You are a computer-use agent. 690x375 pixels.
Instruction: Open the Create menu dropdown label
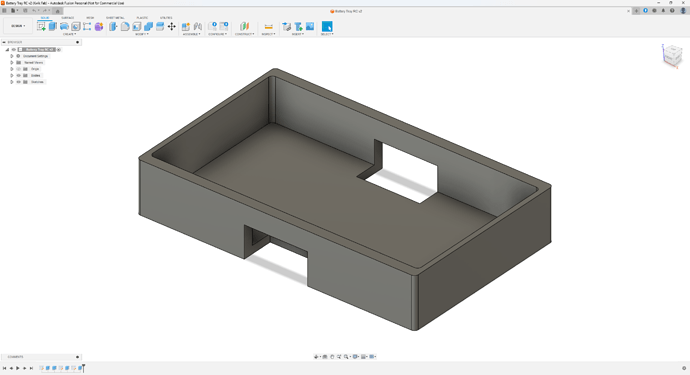click(x=69, y=34)
